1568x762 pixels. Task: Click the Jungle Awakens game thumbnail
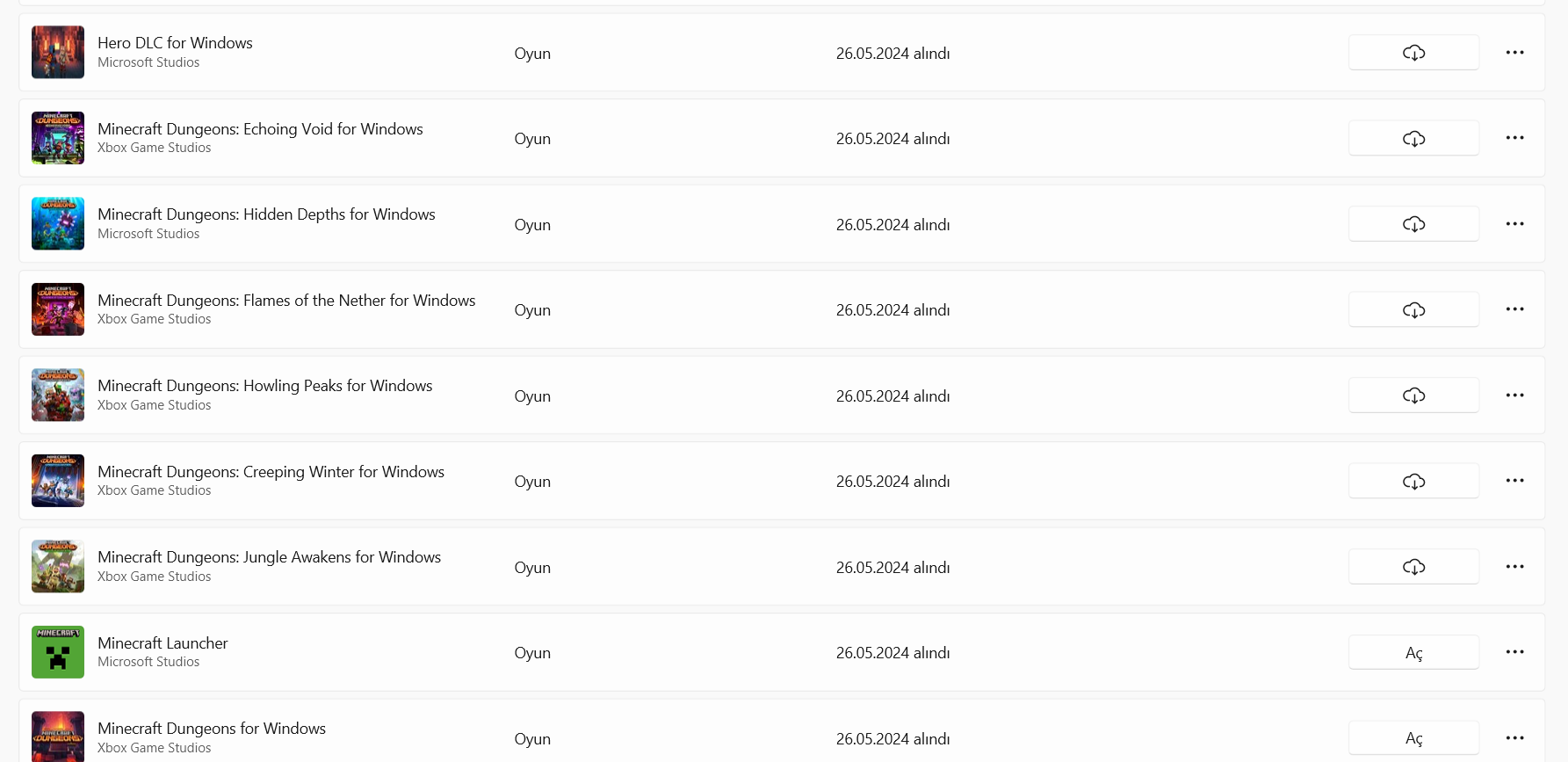point(58,567)
